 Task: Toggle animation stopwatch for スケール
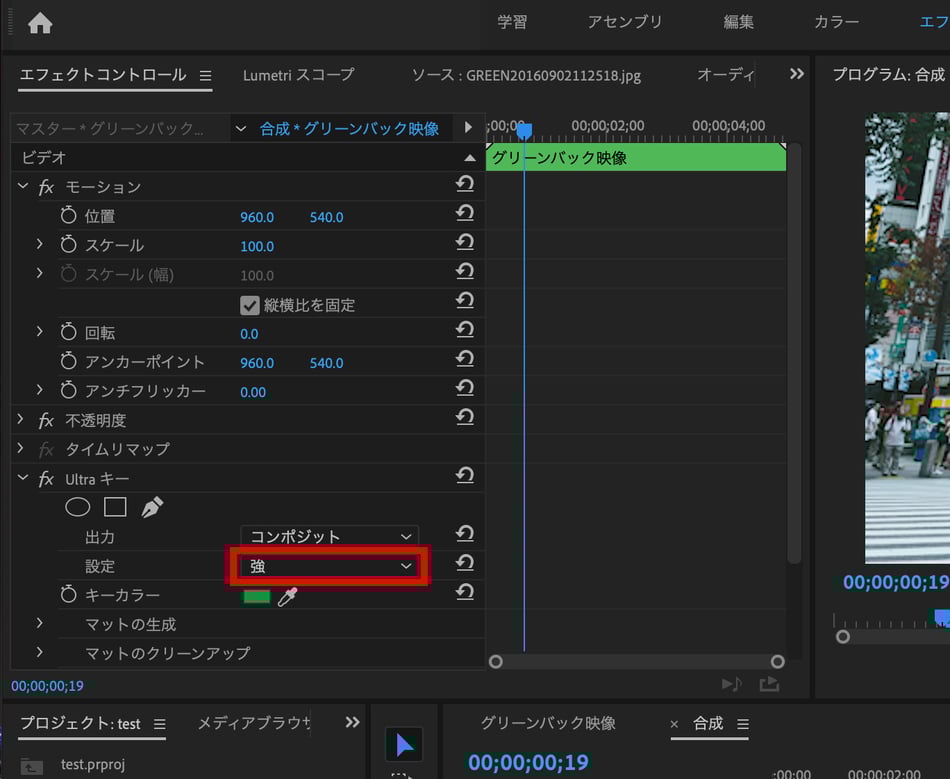pos(68,244)
